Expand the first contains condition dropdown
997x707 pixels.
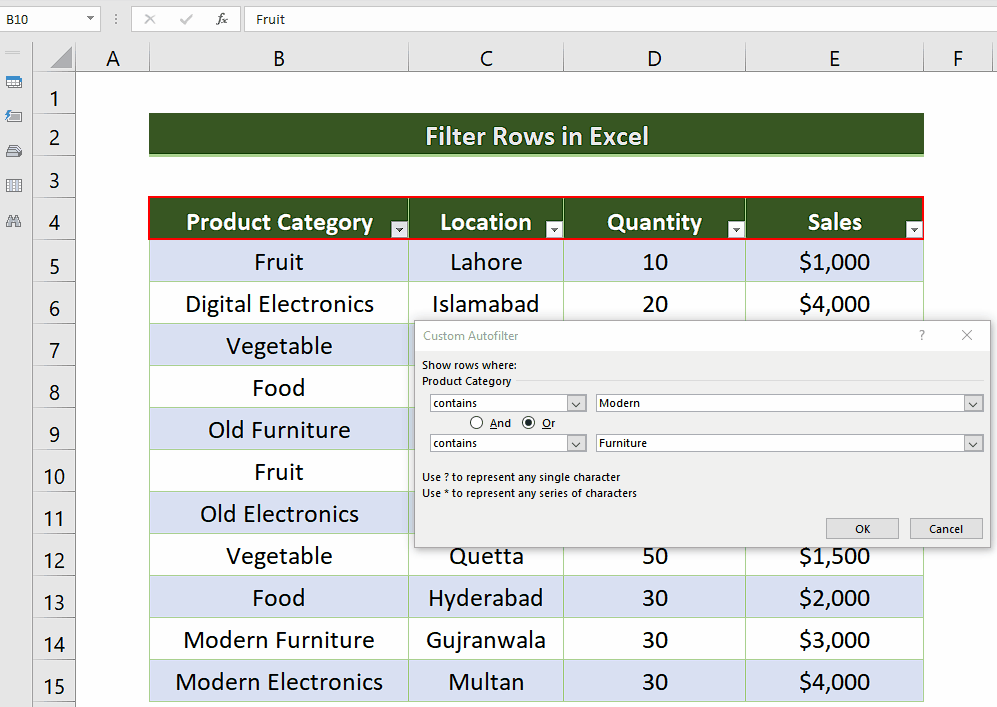[x=576, y=403]
